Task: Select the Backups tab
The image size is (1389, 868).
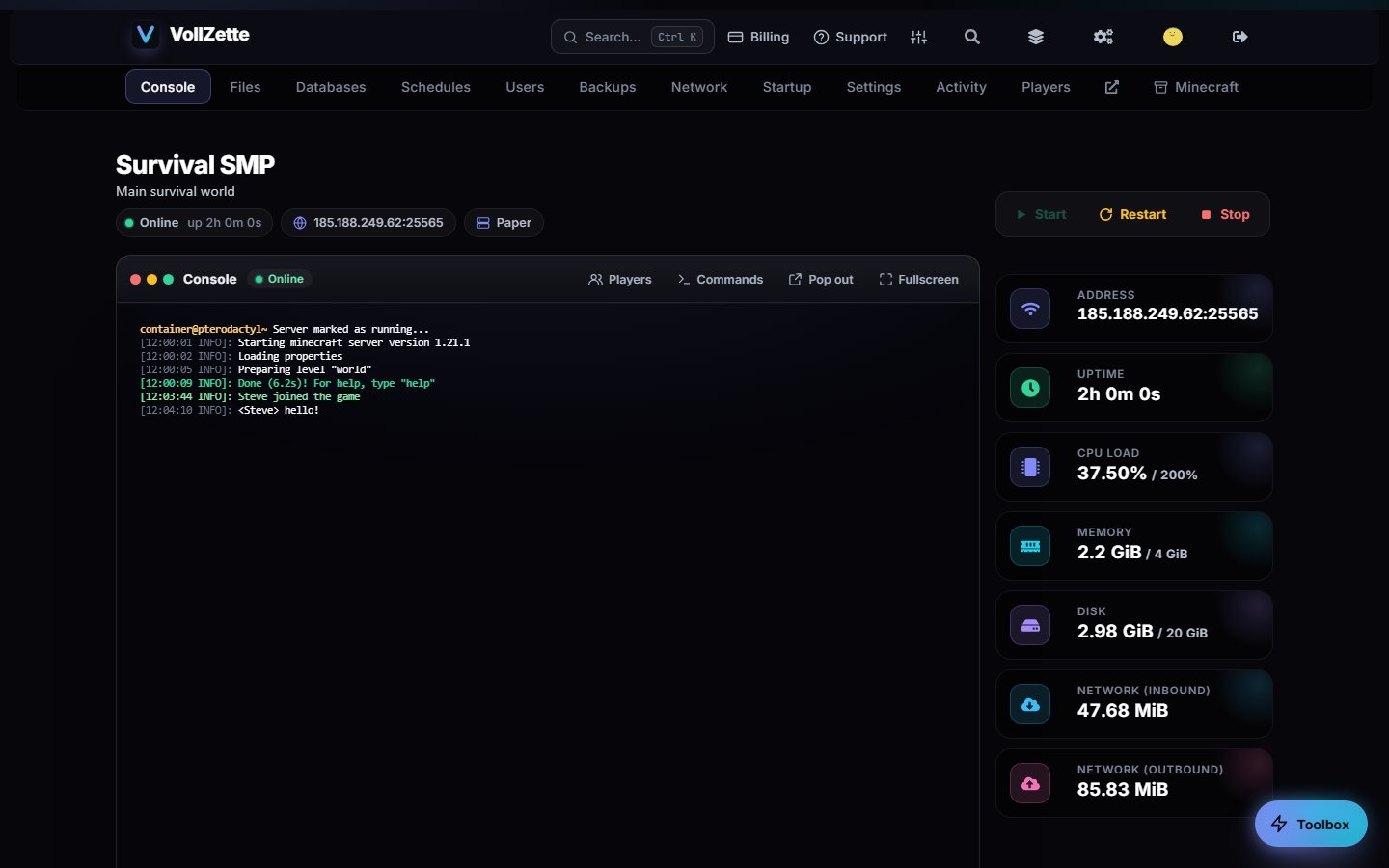Action: coord(608,87)
